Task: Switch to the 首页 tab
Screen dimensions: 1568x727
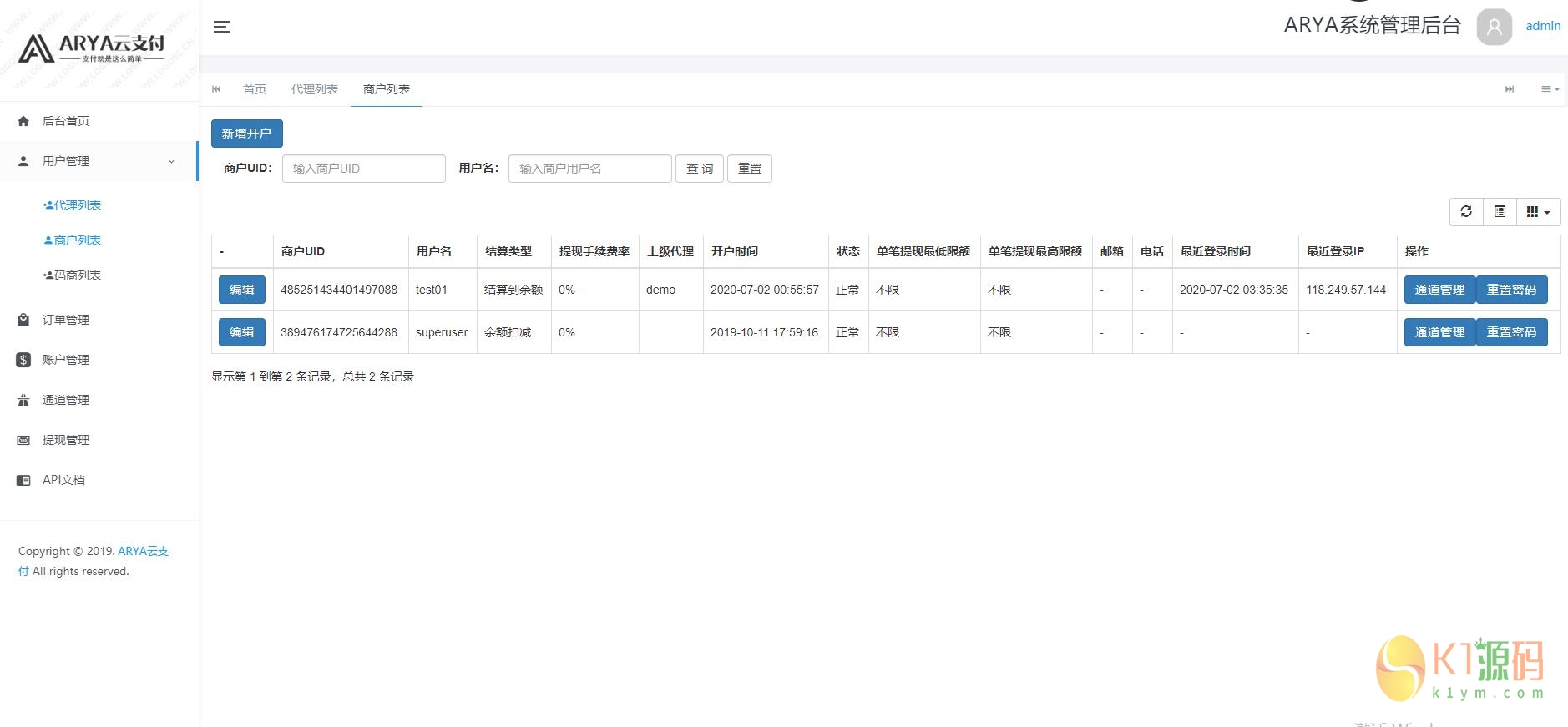Action: tap(255, 89)
